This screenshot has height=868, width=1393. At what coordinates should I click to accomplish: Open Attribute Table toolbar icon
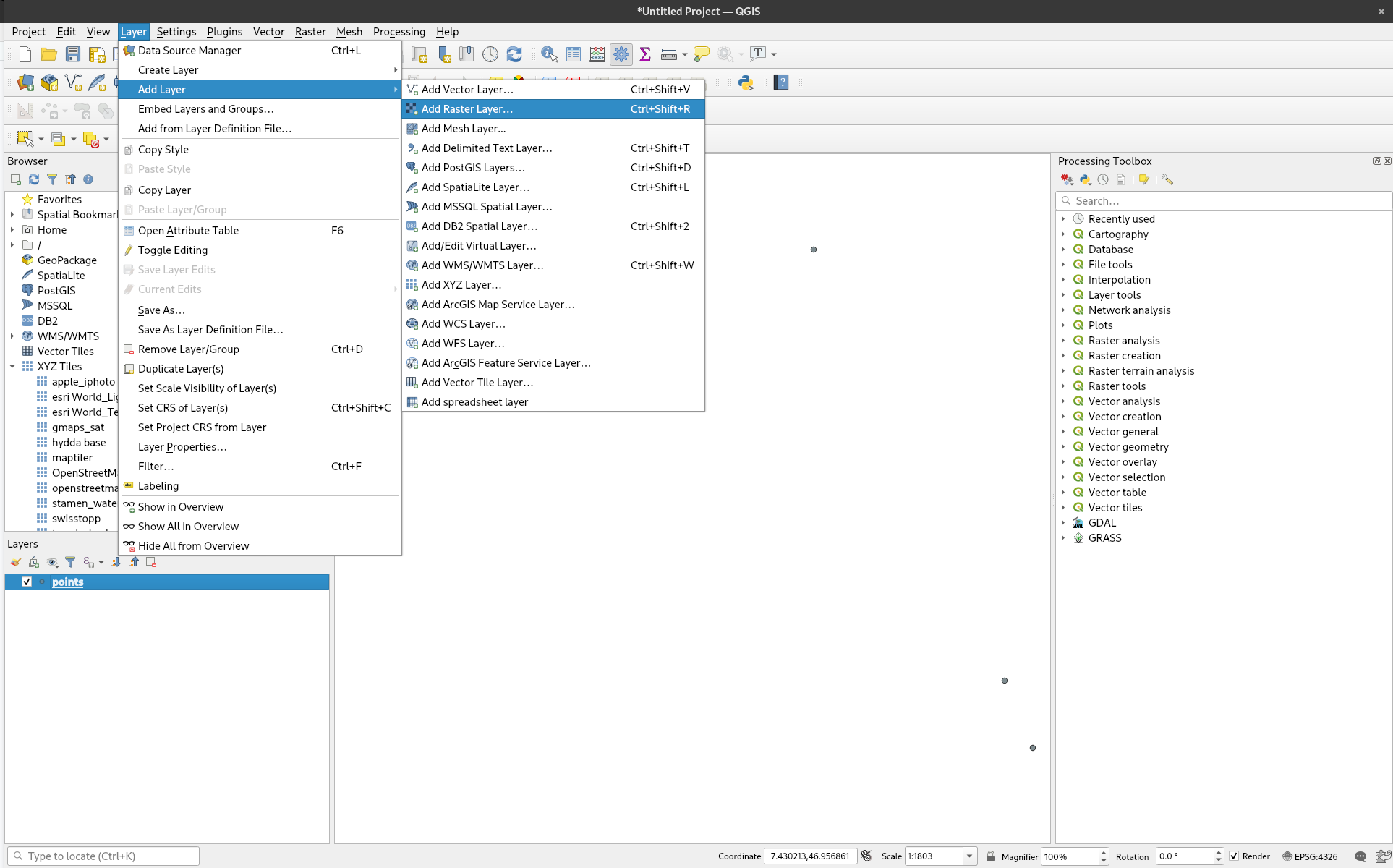pyautogui.click(x=574, y=54)
